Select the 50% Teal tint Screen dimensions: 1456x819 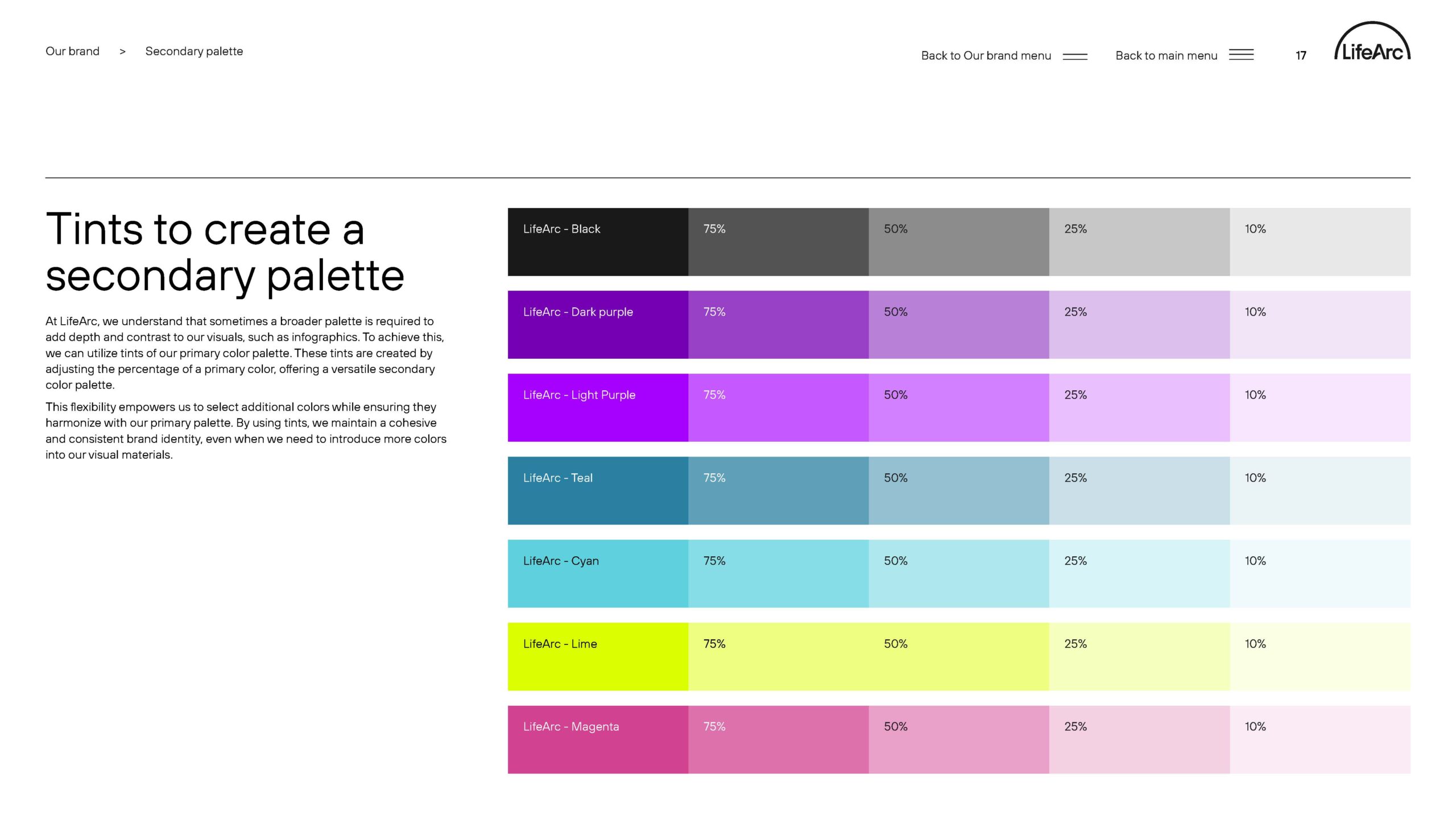click(x=959, y=491)
